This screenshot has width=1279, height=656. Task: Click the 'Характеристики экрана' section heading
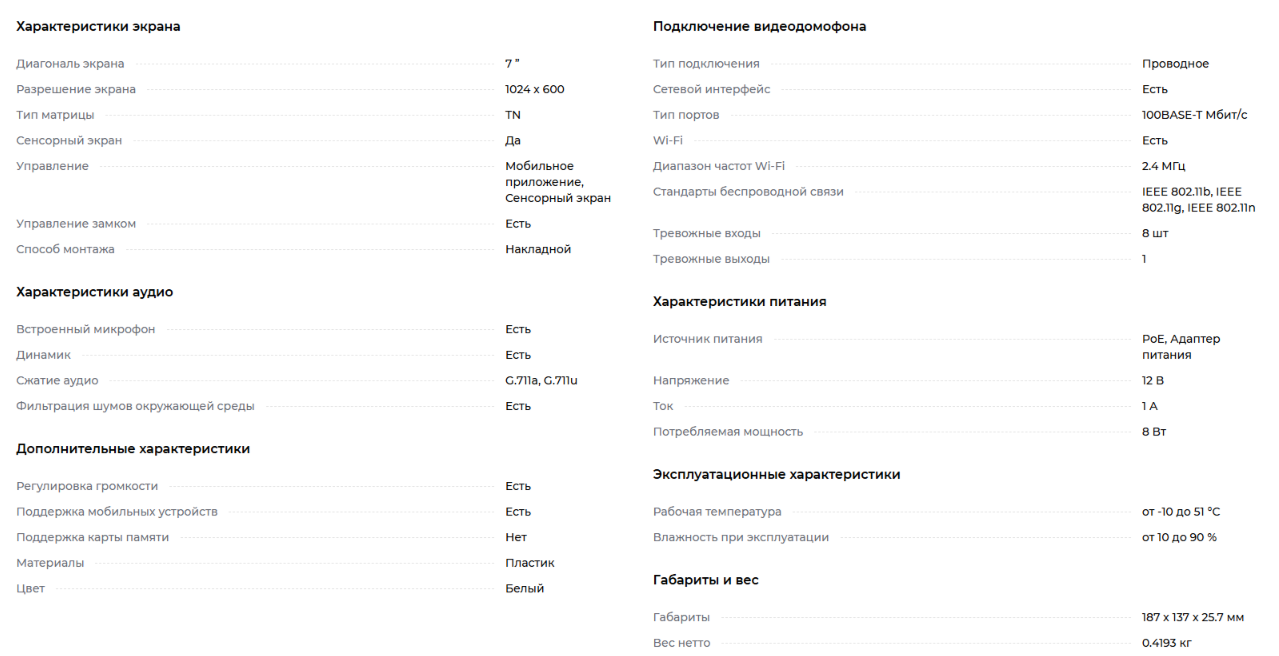pyautogui.click(x=98, y=27)
